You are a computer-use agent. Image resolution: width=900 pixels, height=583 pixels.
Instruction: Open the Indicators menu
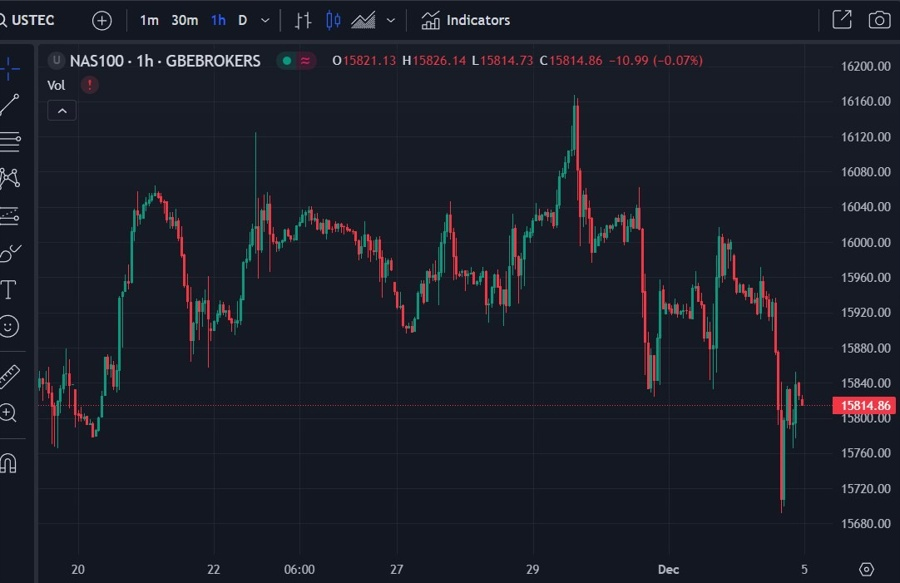pos(465,21)
